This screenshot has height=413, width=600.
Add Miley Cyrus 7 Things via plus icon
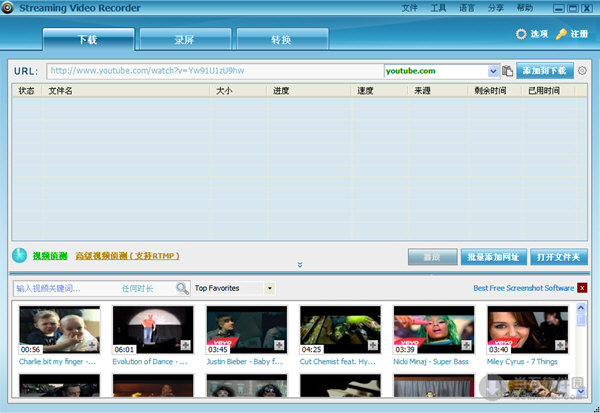coord(560,345)
